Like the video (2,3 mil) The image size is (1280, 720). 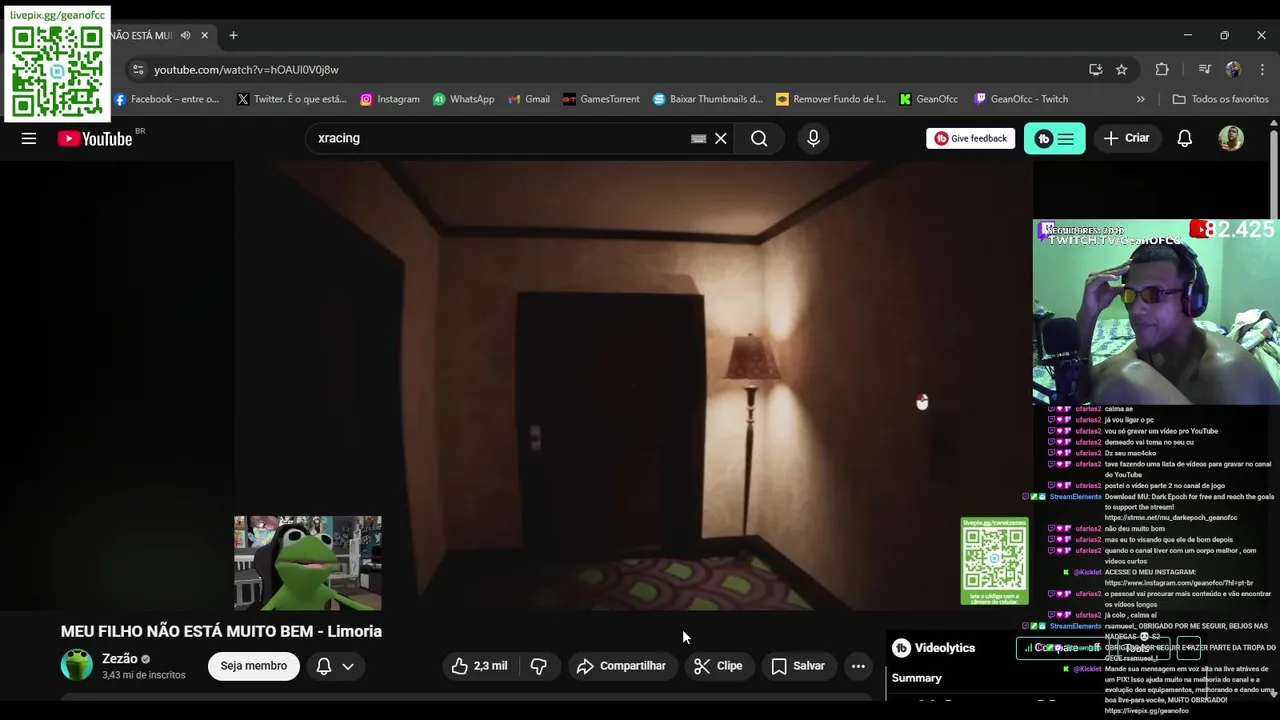click(x=480, y=666)
